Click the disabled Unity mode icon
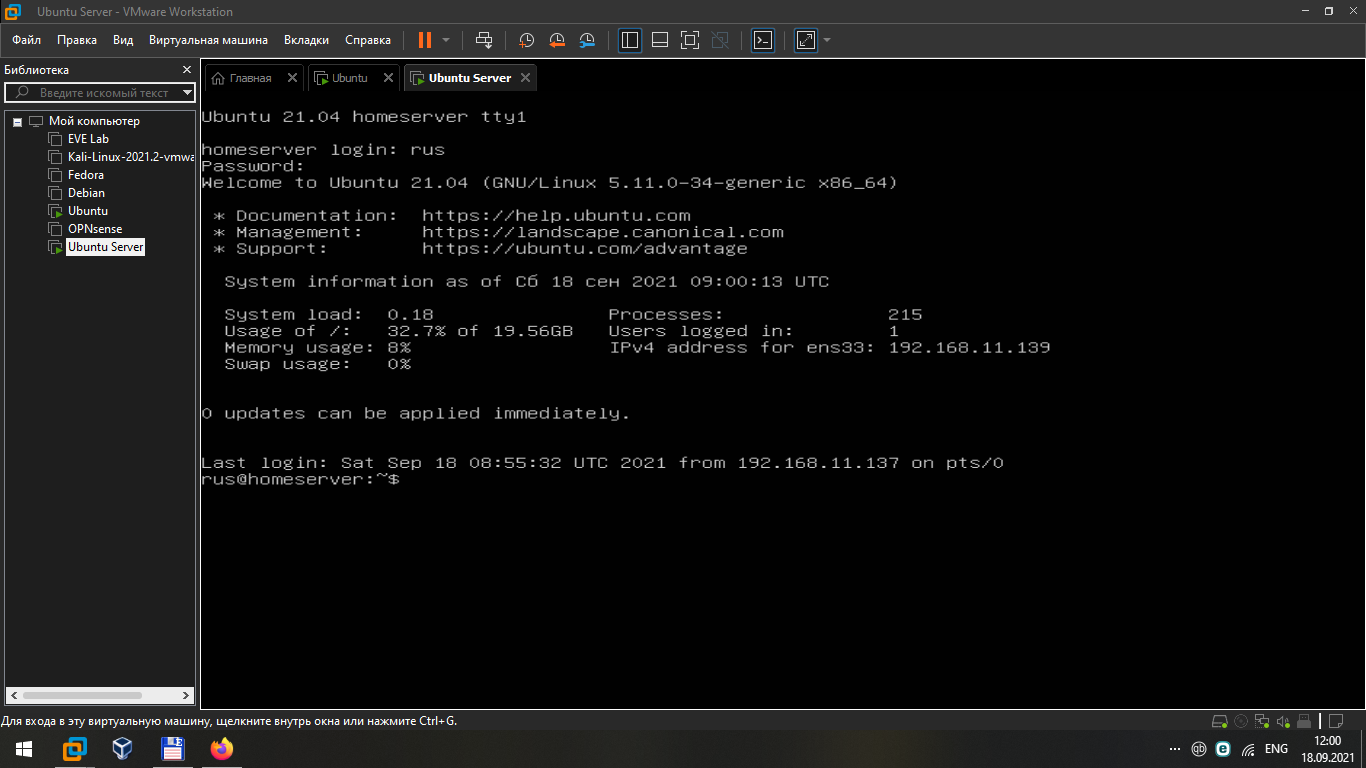The image size is (1366, 768). pyautogui.click(x=720, y=40)
